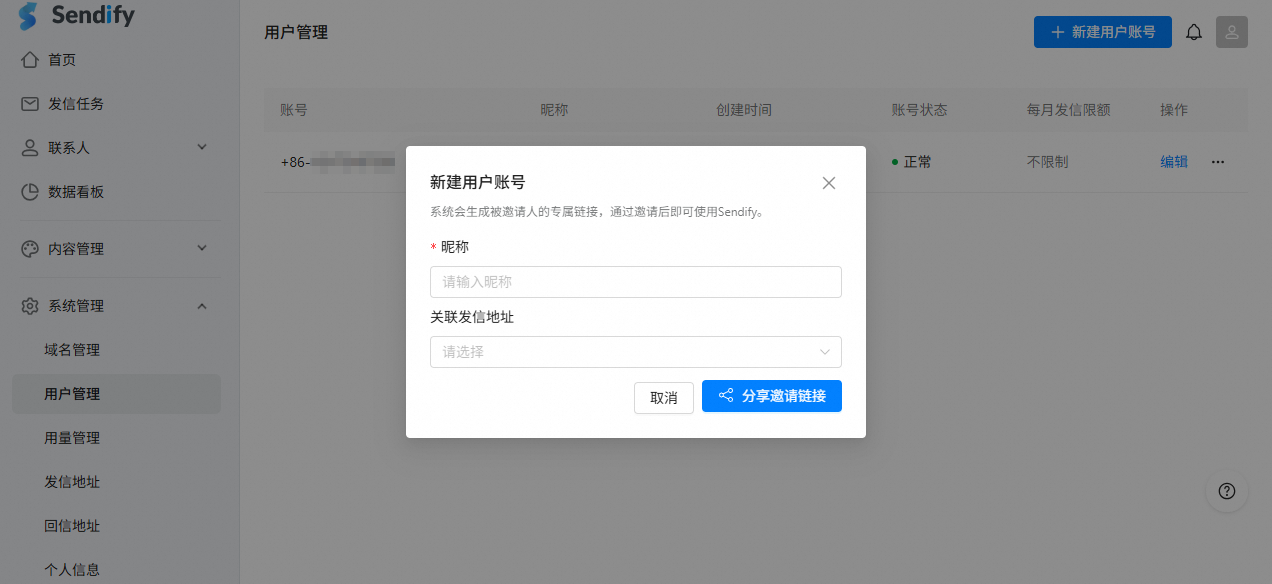The height and width of the screenshot is (584, 1272).
Task: Open the user avatar menu
Action: (x=1232, y=32)
